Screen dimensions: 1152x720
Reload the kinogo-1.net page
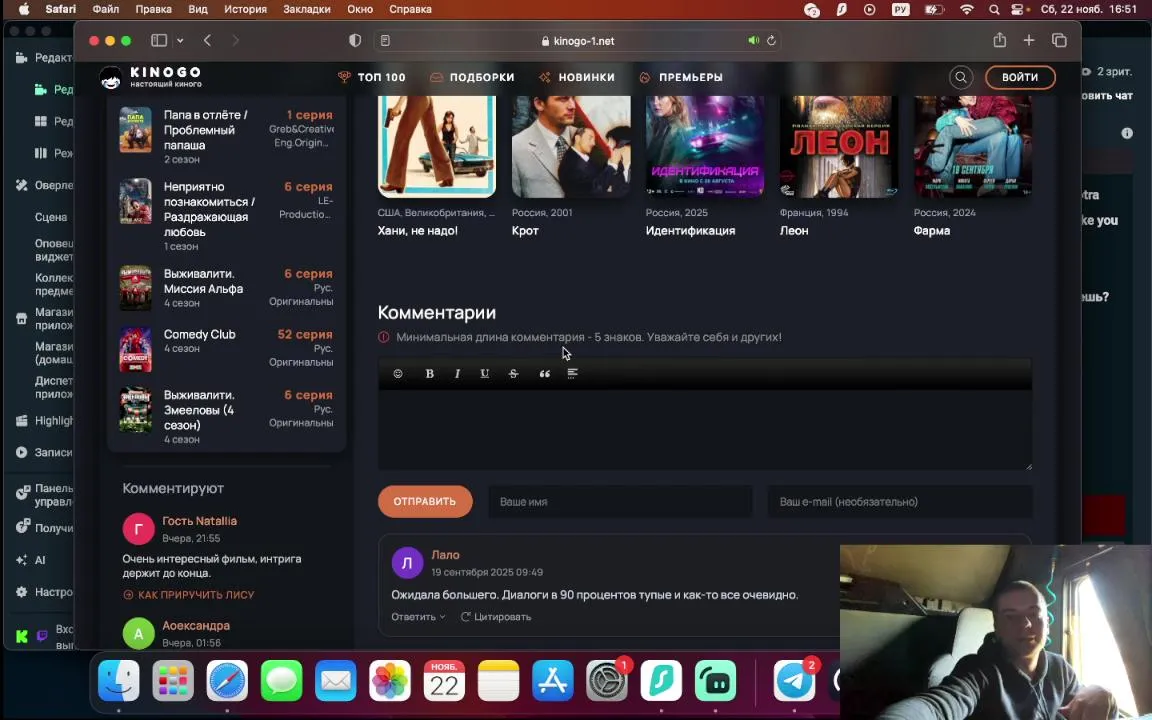771,40
